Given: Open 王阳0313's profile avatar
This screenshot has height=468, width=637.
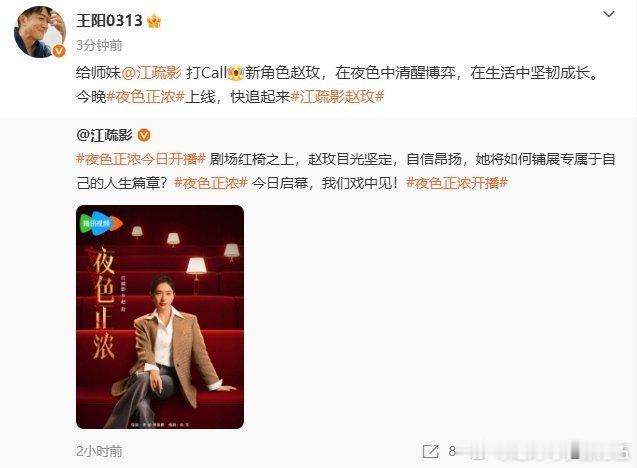Looking at the screenshot, I should click(39, 32).
